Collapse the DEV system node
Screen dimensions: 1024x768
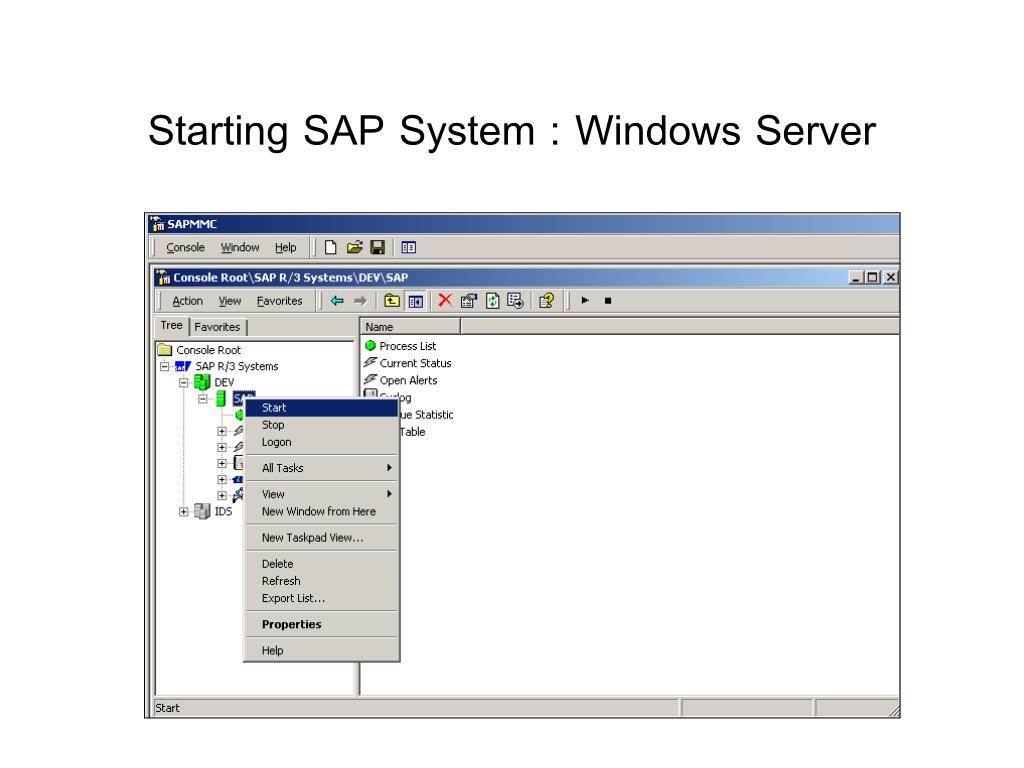(x=184, y=383)
